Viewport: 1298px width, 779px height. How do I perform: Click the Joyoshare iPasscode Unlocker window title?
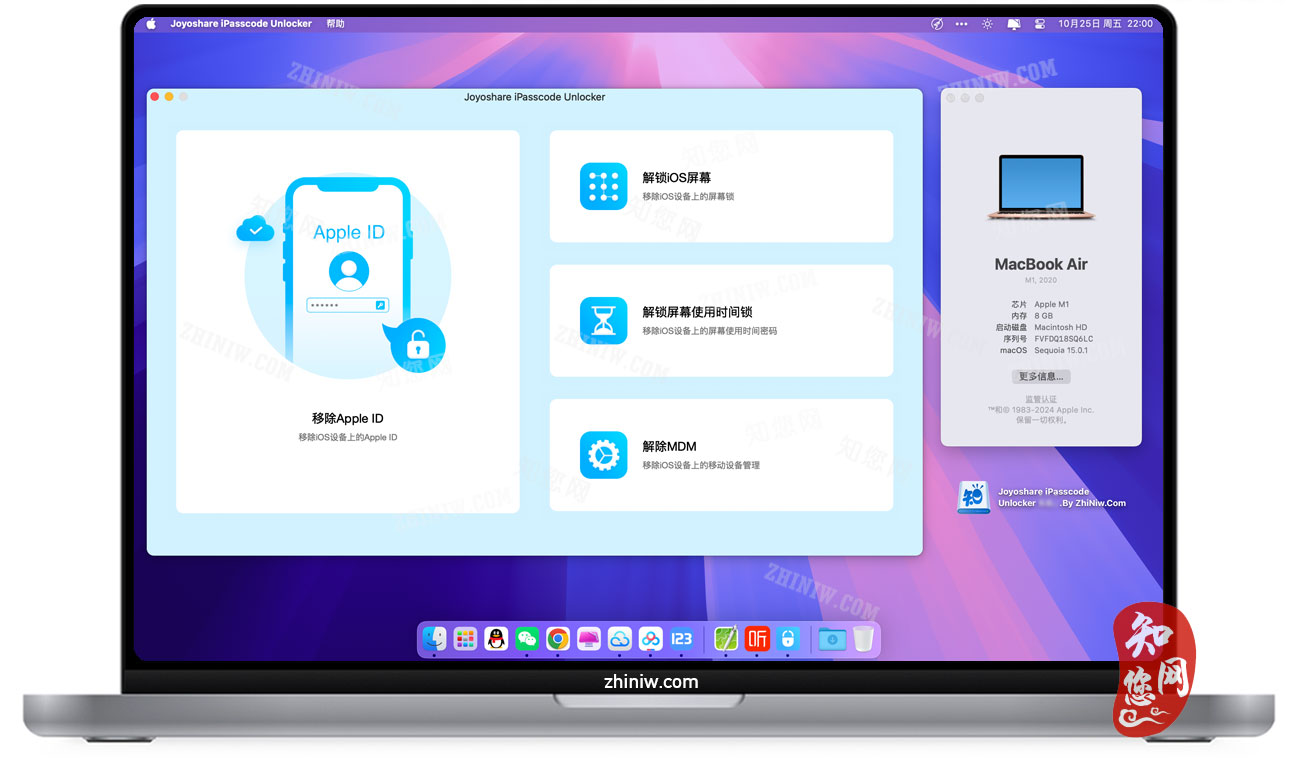click(534, 97)
